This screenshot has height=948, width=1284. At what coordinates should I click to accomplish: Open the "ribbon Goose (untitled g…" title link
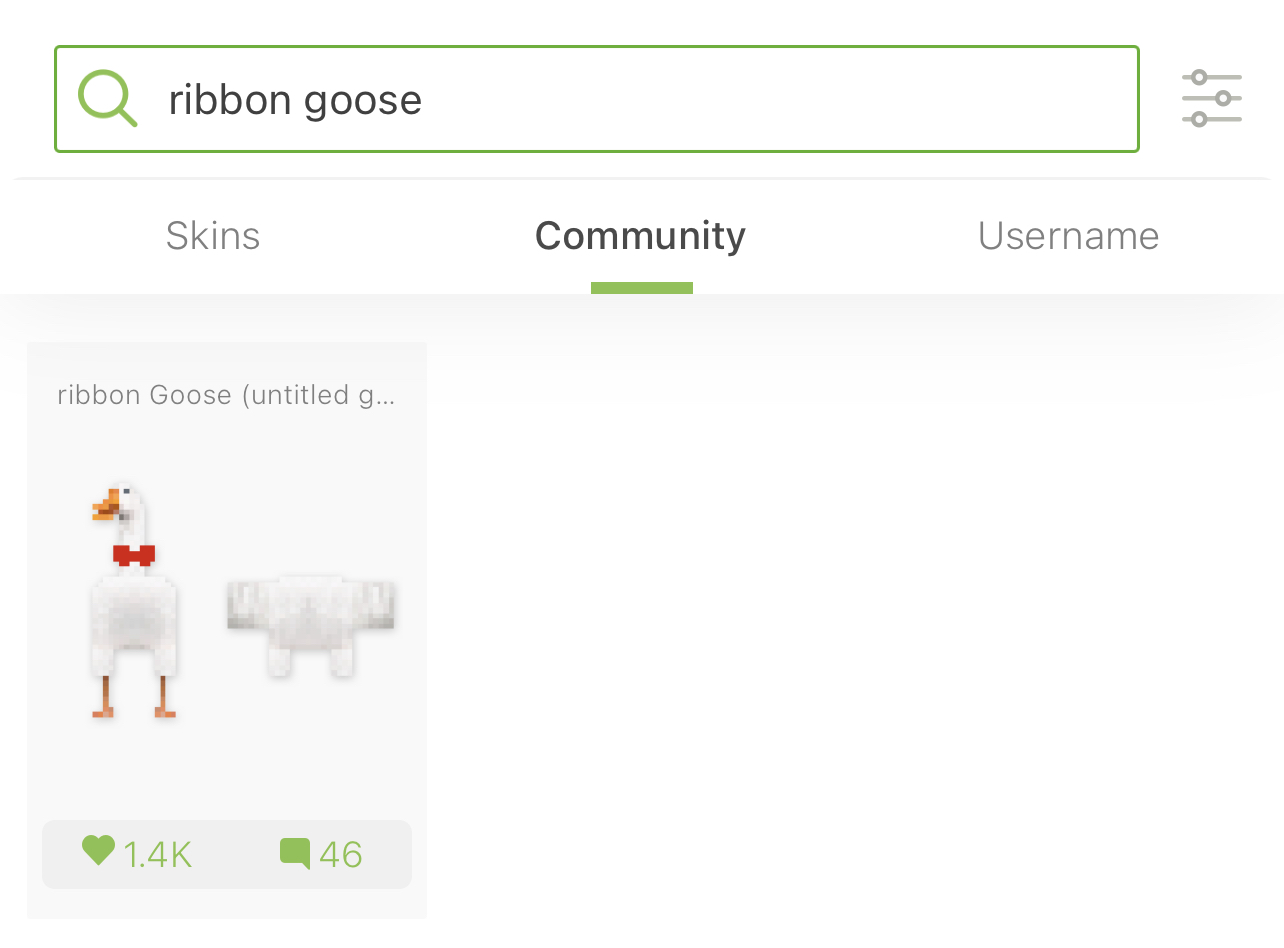(x=227, y=395)
